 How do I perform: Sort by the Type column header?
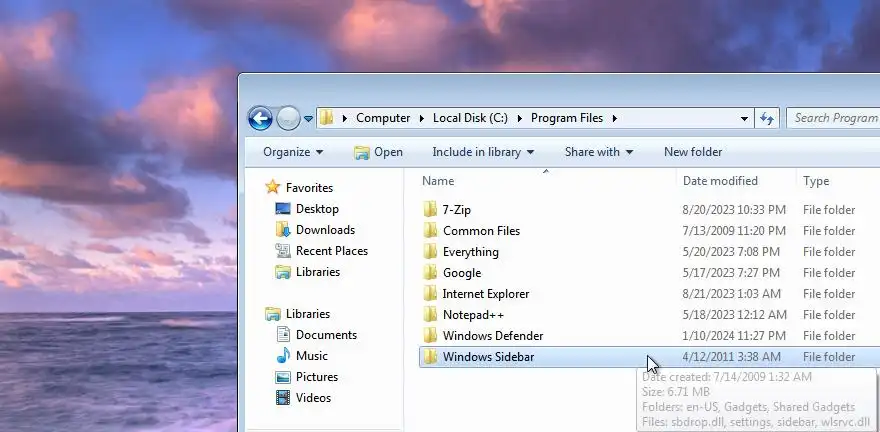point(815,181)
